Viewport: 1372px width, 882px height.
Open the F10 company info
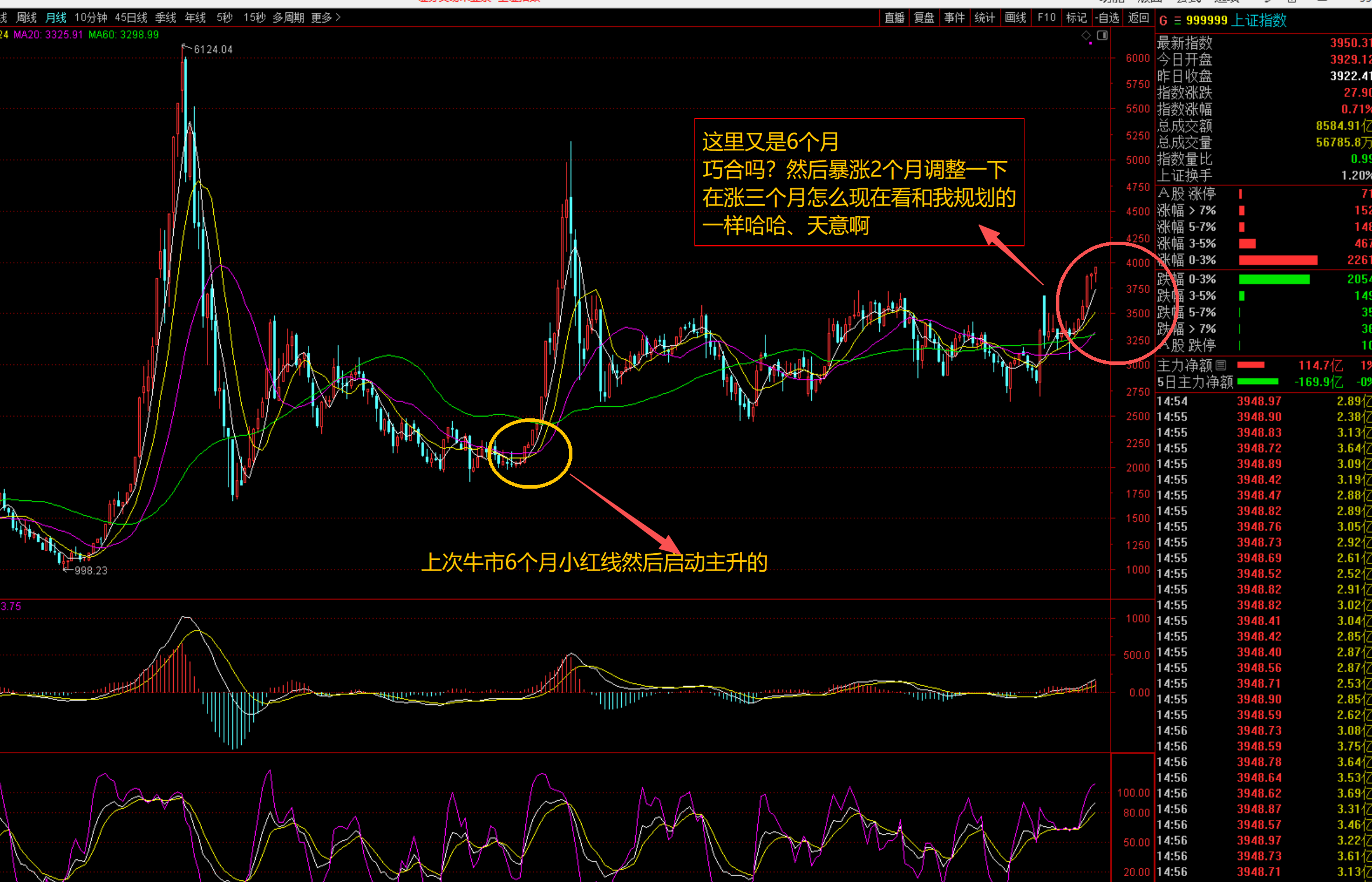1047,18
